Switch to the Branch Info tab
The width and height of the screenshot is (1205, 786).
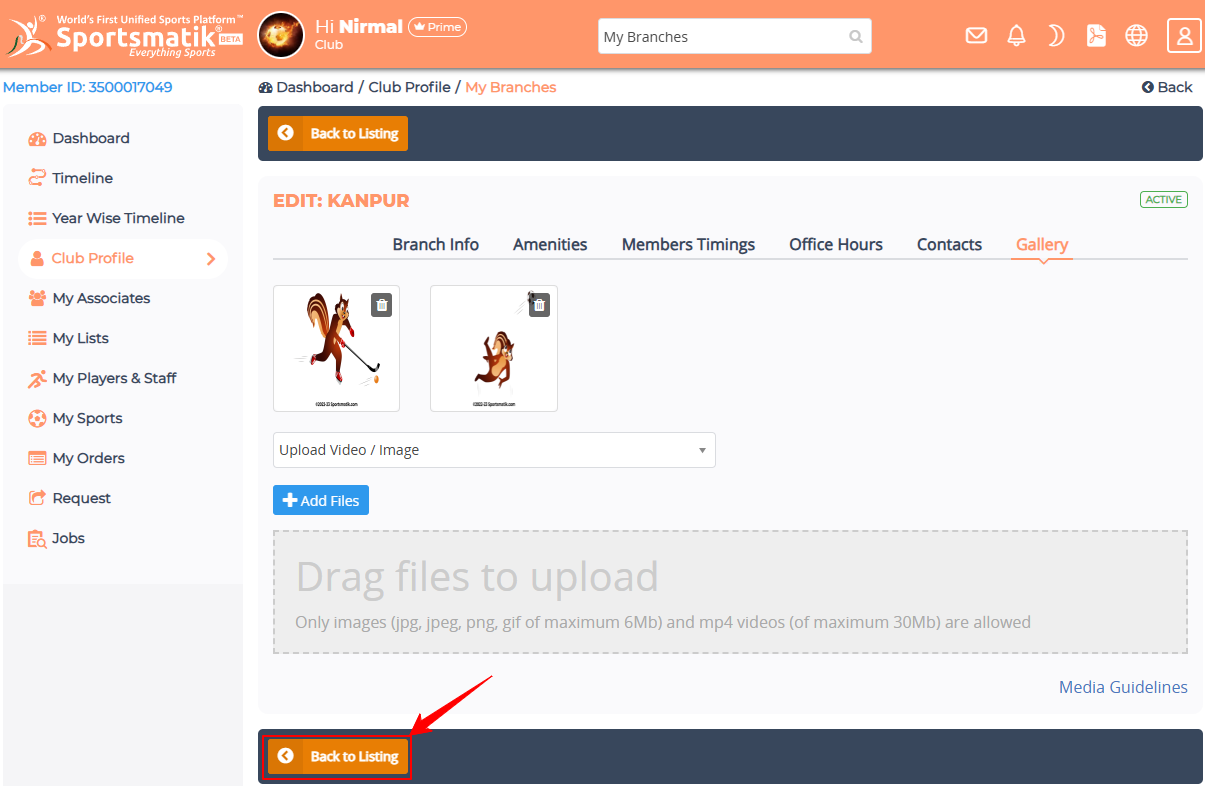click(435, 244)
